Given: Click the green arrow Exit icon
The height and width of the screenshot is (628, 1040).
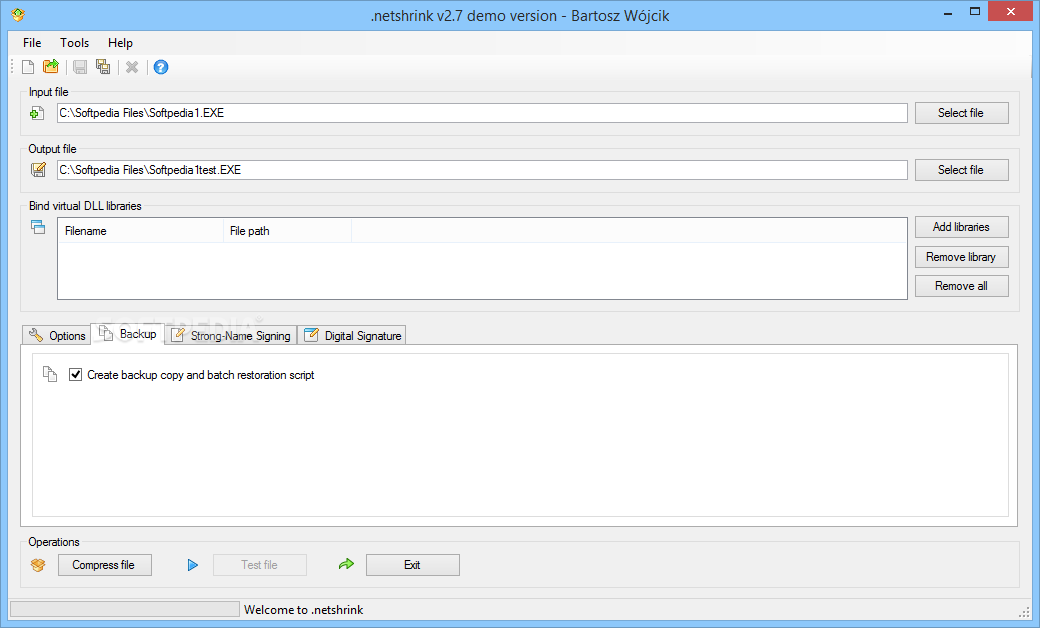Looking at the screenshot, I should pyautogui.click(x=346, y=564).
